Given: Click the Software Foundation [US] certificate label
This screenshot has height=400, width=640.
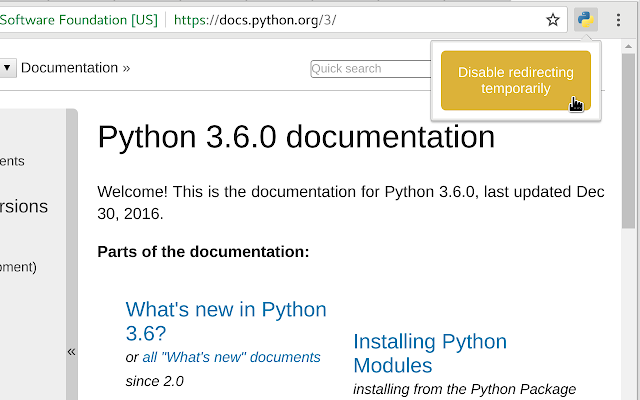Looking at the screenshot, I should [x=79, y=20].
